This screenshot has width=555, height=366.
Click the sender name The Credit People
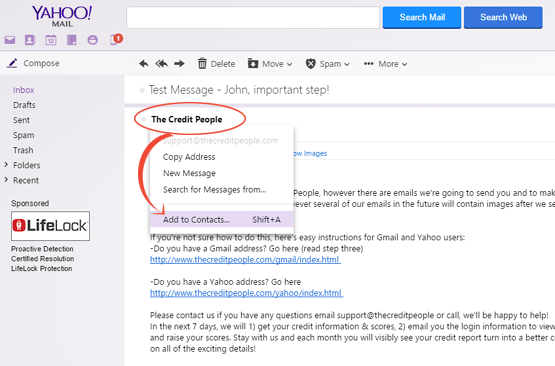[187, 119]
